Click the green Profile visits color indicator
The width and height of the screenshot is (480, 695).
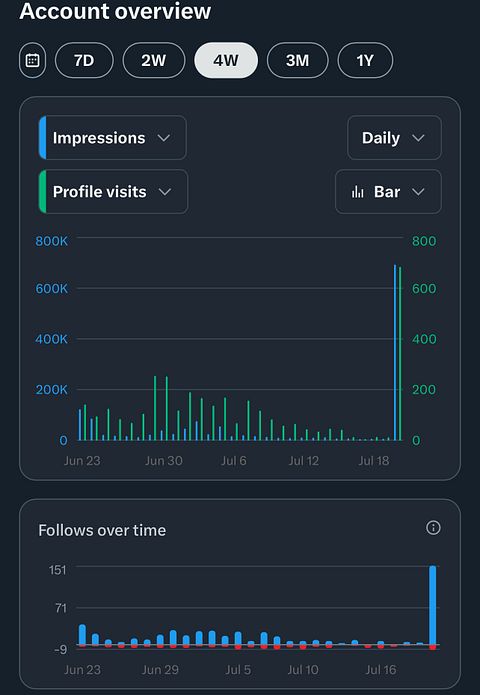[43, 192]
